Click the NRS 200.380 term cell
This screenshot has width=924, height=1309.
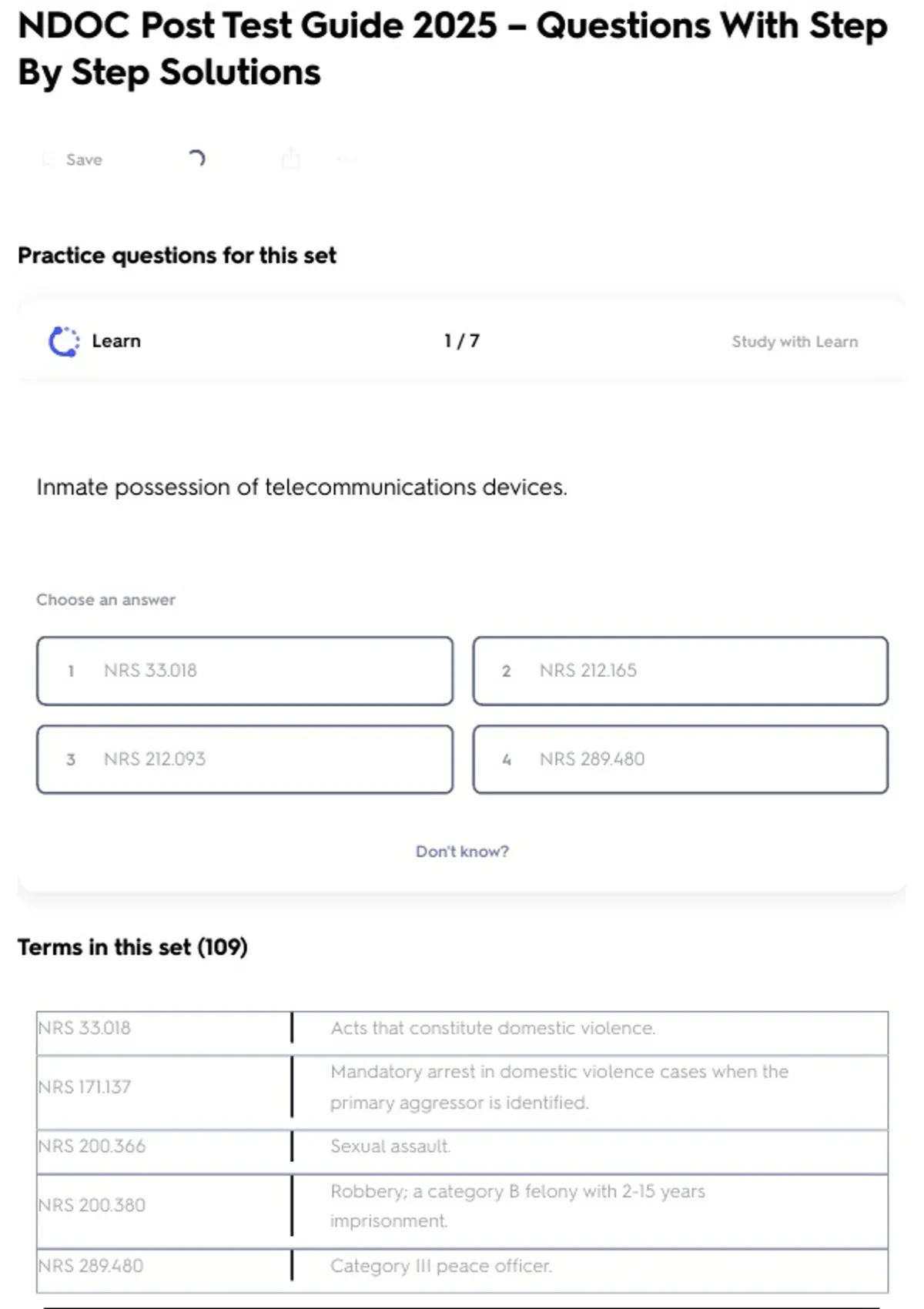pos(92,1205)
